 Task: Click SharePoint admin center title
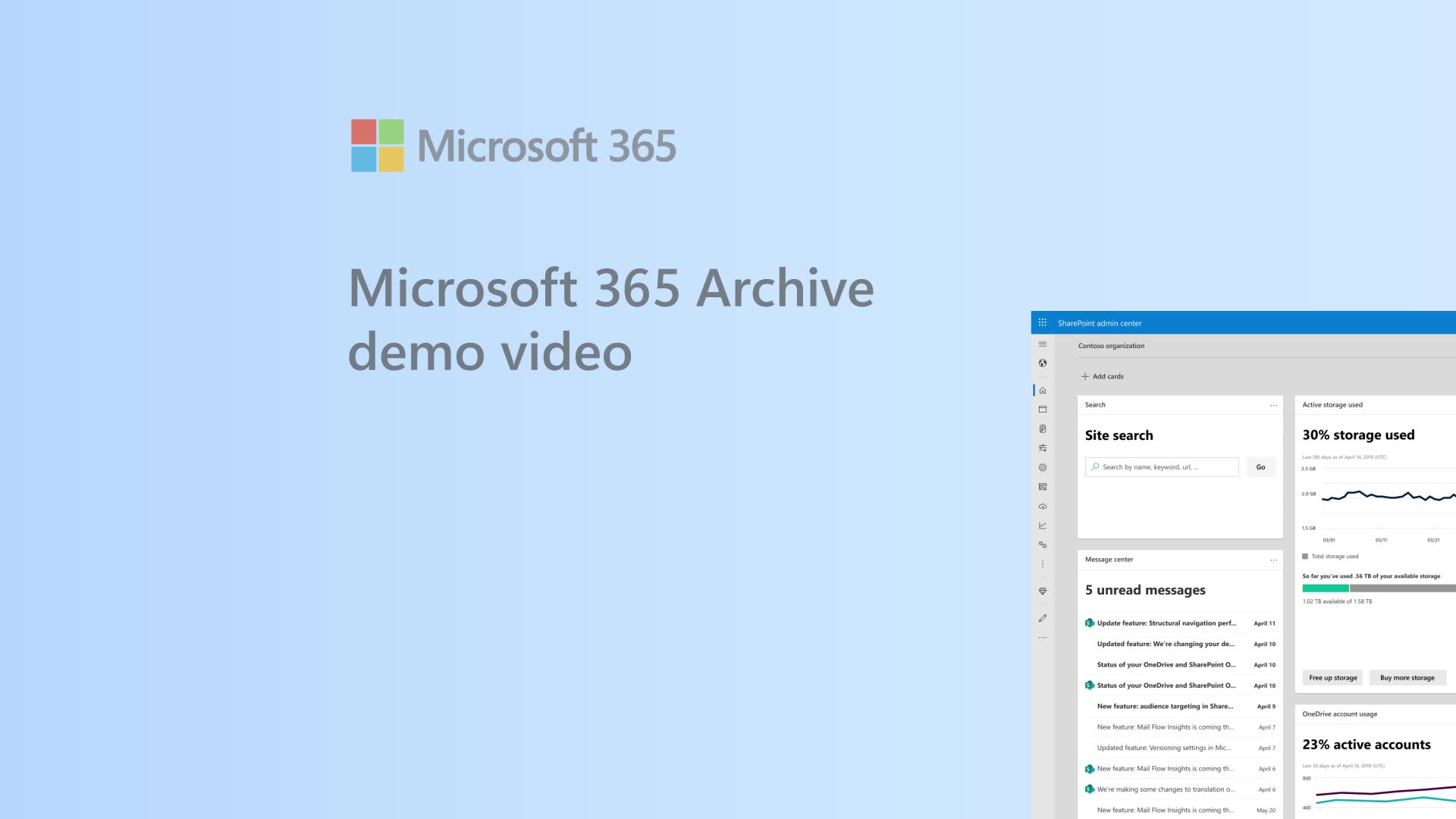click(x=1100, y=323)
